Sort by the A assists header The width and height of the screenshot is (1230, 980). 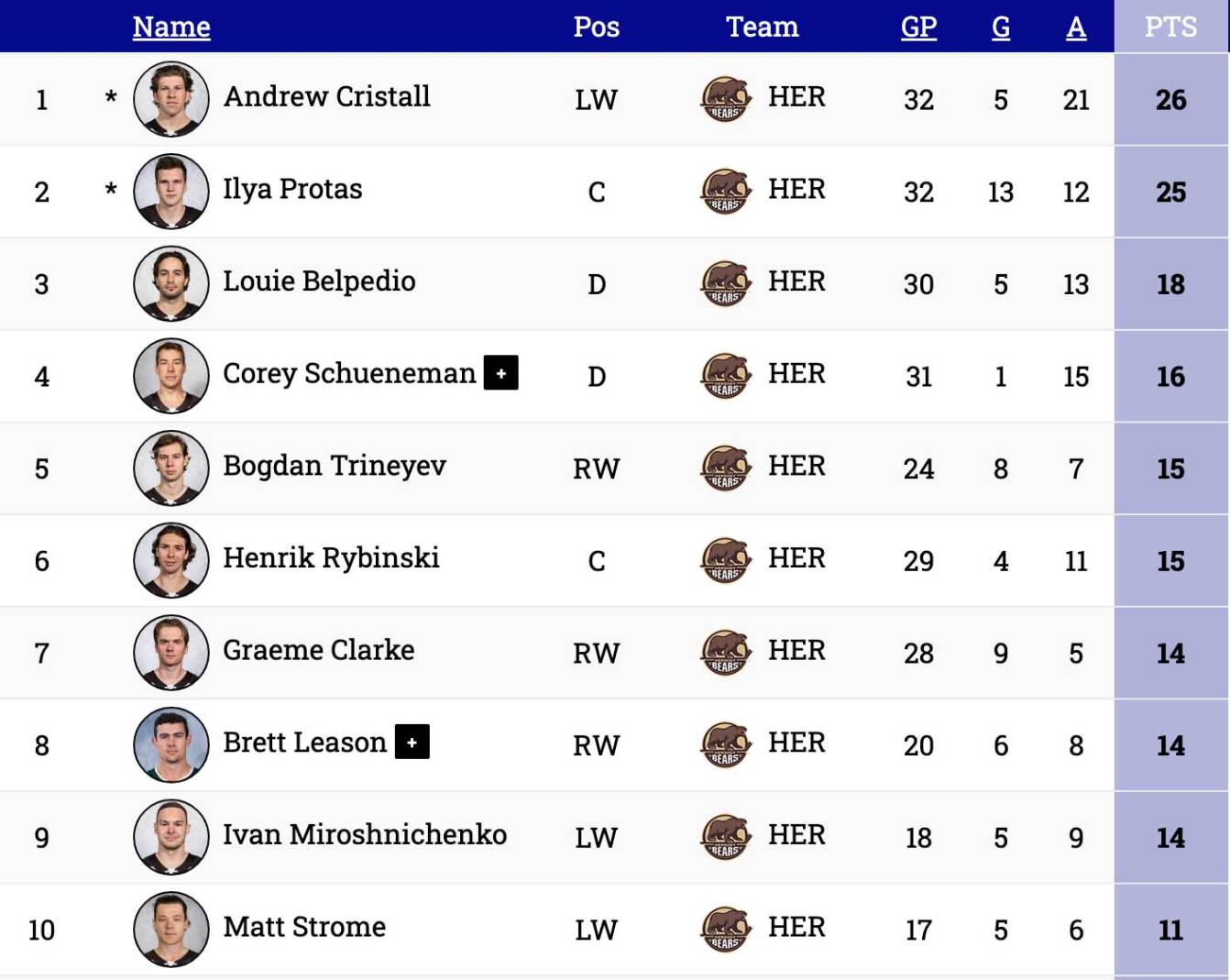(1075, 27)
